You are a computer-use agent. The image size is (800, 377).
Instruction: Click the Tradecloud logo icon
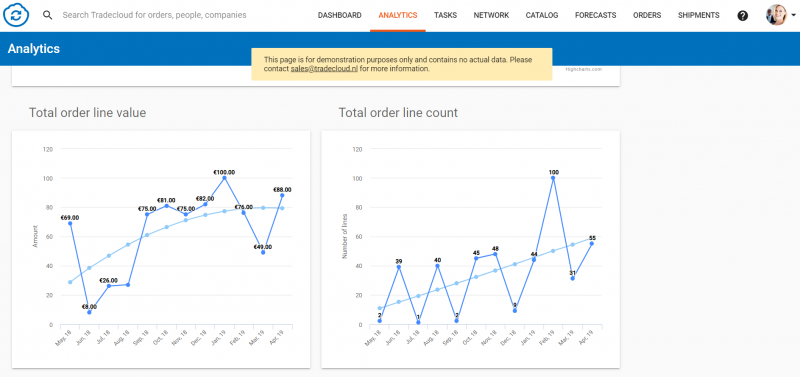pyautogui.click(x=16, y=15)
